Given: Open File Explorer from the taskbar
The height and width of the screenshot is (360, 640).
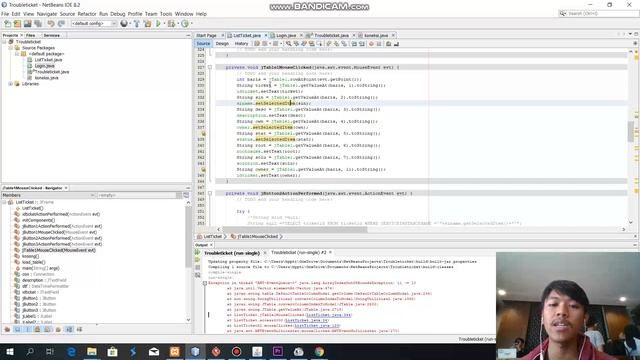Looking at the screenshot, I should [x=92, y=351].
